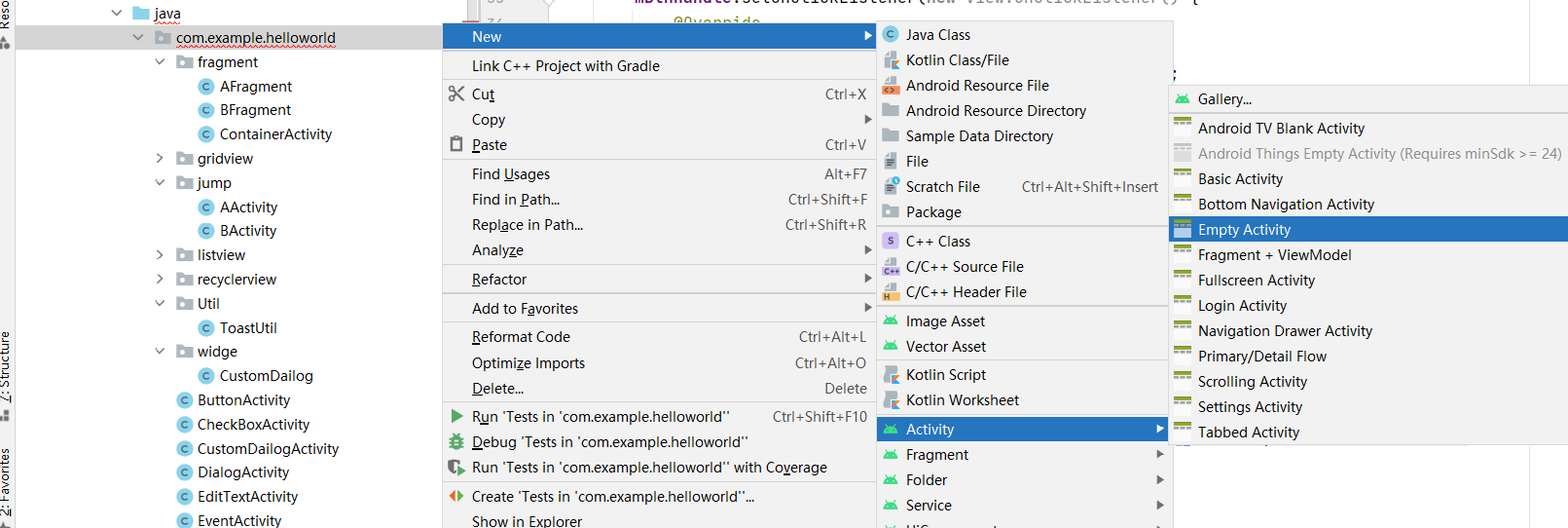Viewport: 1568px width, 528px height.
Task: Click the Gallery android icon
Action: point(1182,98)
